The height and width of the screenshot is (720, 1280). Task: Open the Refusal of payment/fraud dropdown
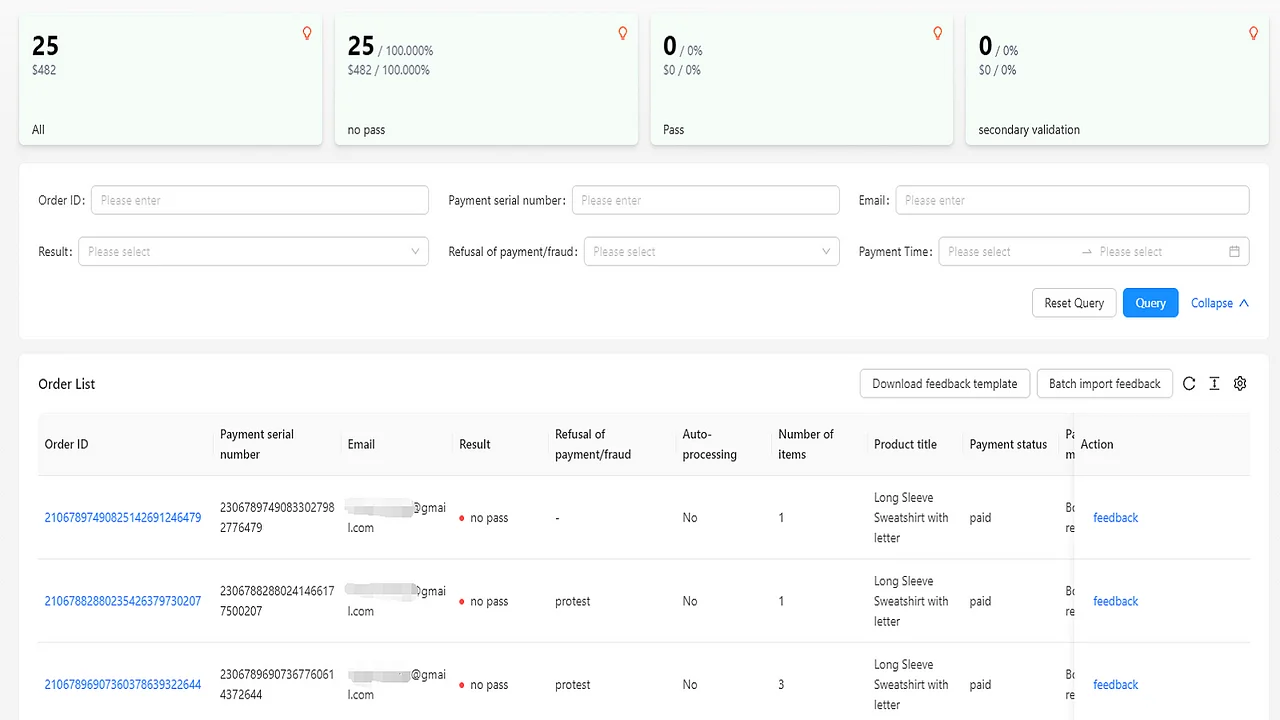pyautogui.click(x=711, y=252)
